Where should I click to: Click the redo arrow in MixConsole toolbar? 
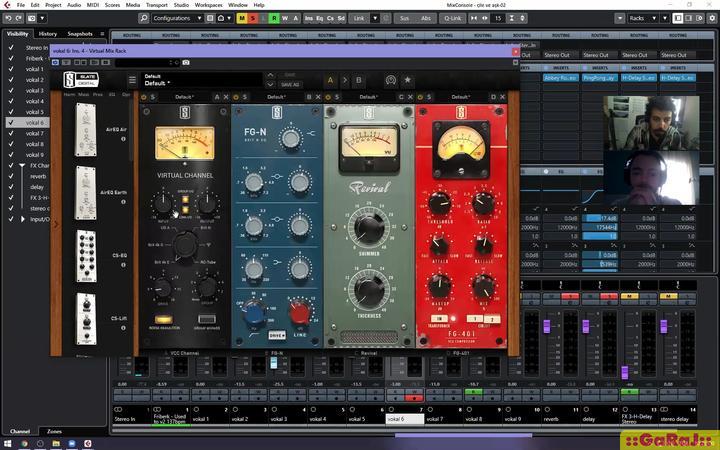coord(19,18)
